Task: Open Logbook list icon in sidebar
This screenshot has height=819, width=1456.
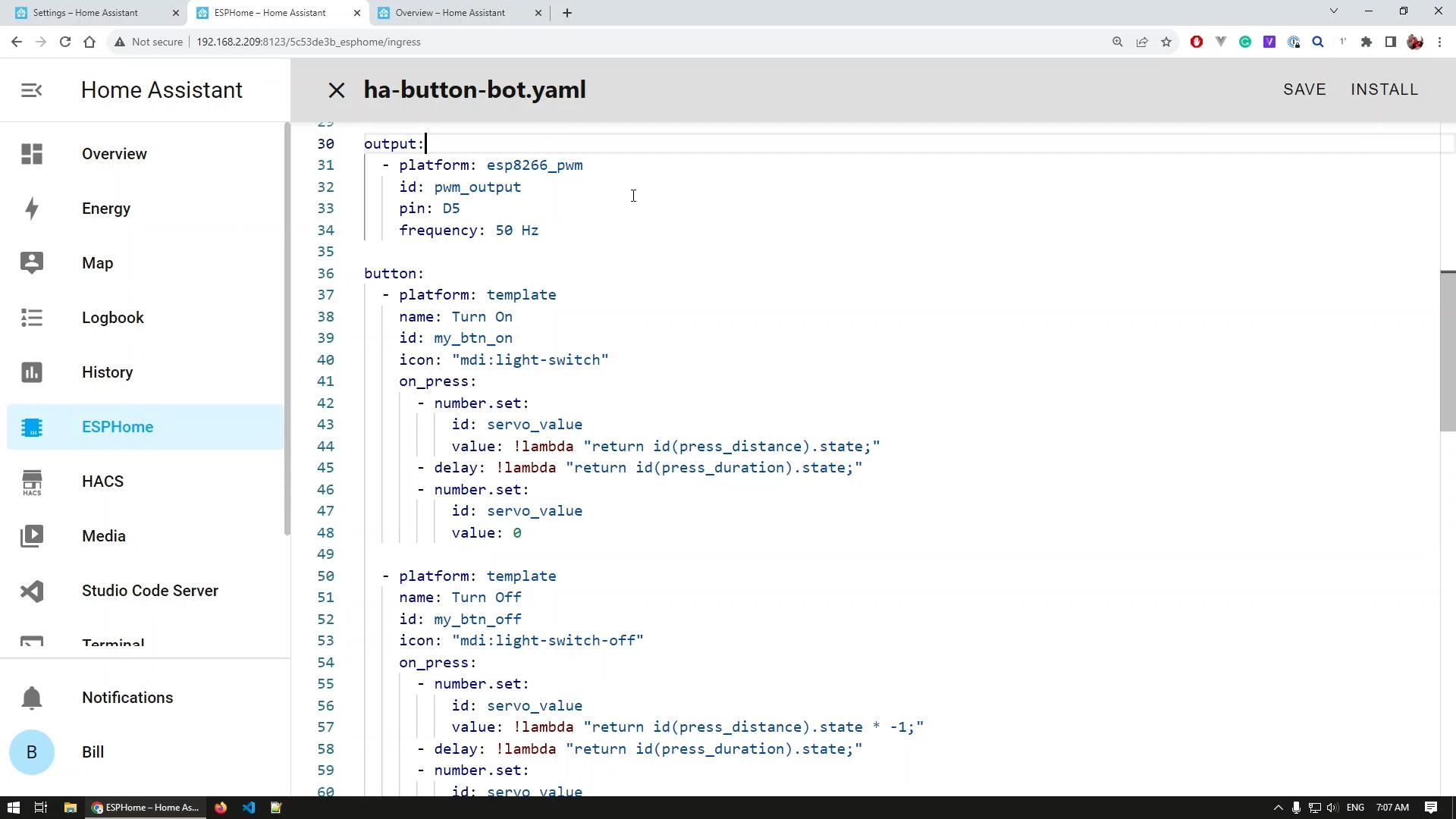Action: (x=32, y=318)
